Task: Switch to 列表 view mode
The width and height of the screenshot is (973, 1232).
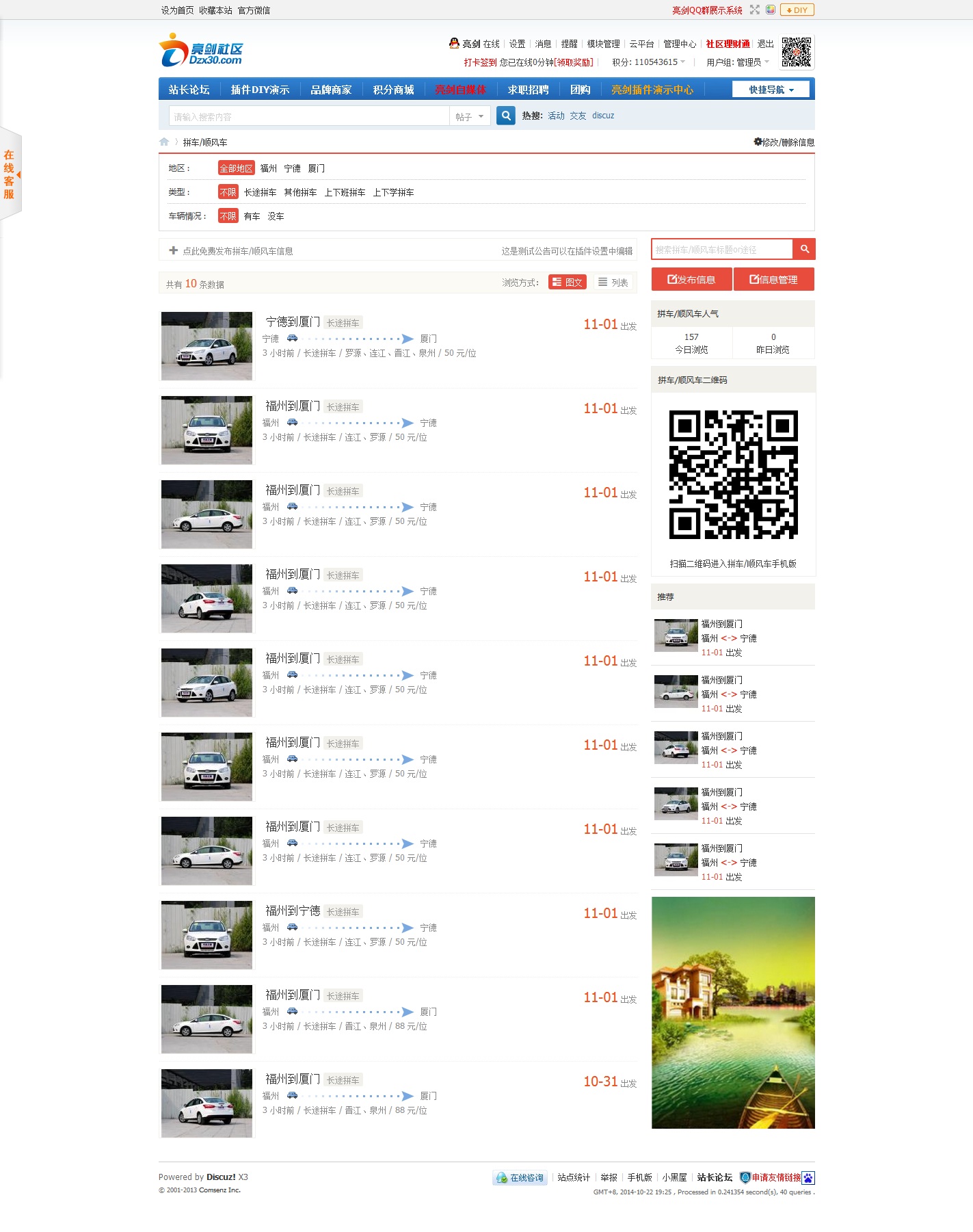Action: click(x=613, y=282)
